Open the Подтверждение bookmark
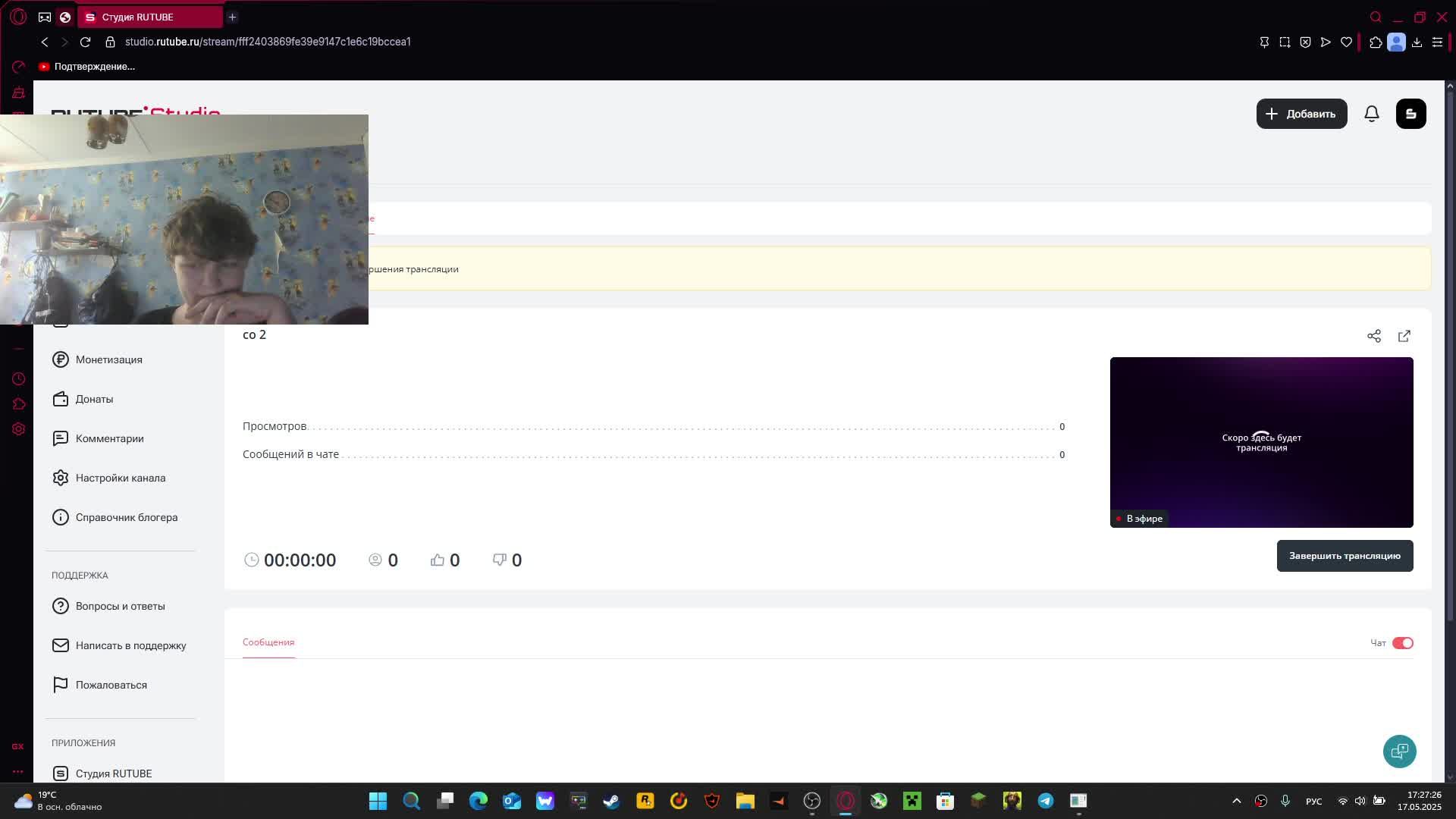The height and width of the screenshot is (819, 1456). (x=86, y=67)
